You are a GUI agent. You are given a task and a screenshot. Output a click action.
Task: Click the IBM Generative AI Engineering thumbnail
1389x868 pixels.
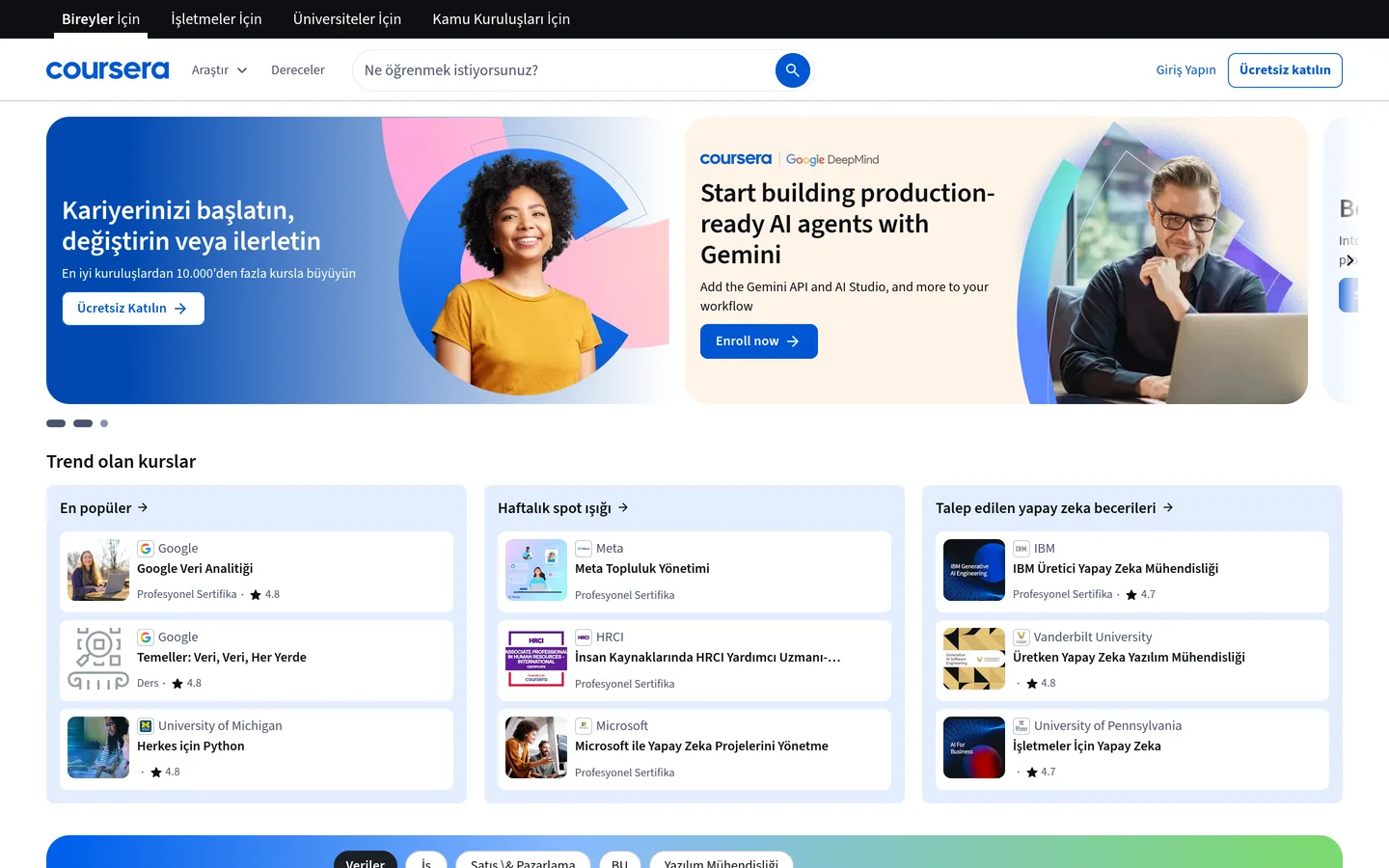click(974, 570)
